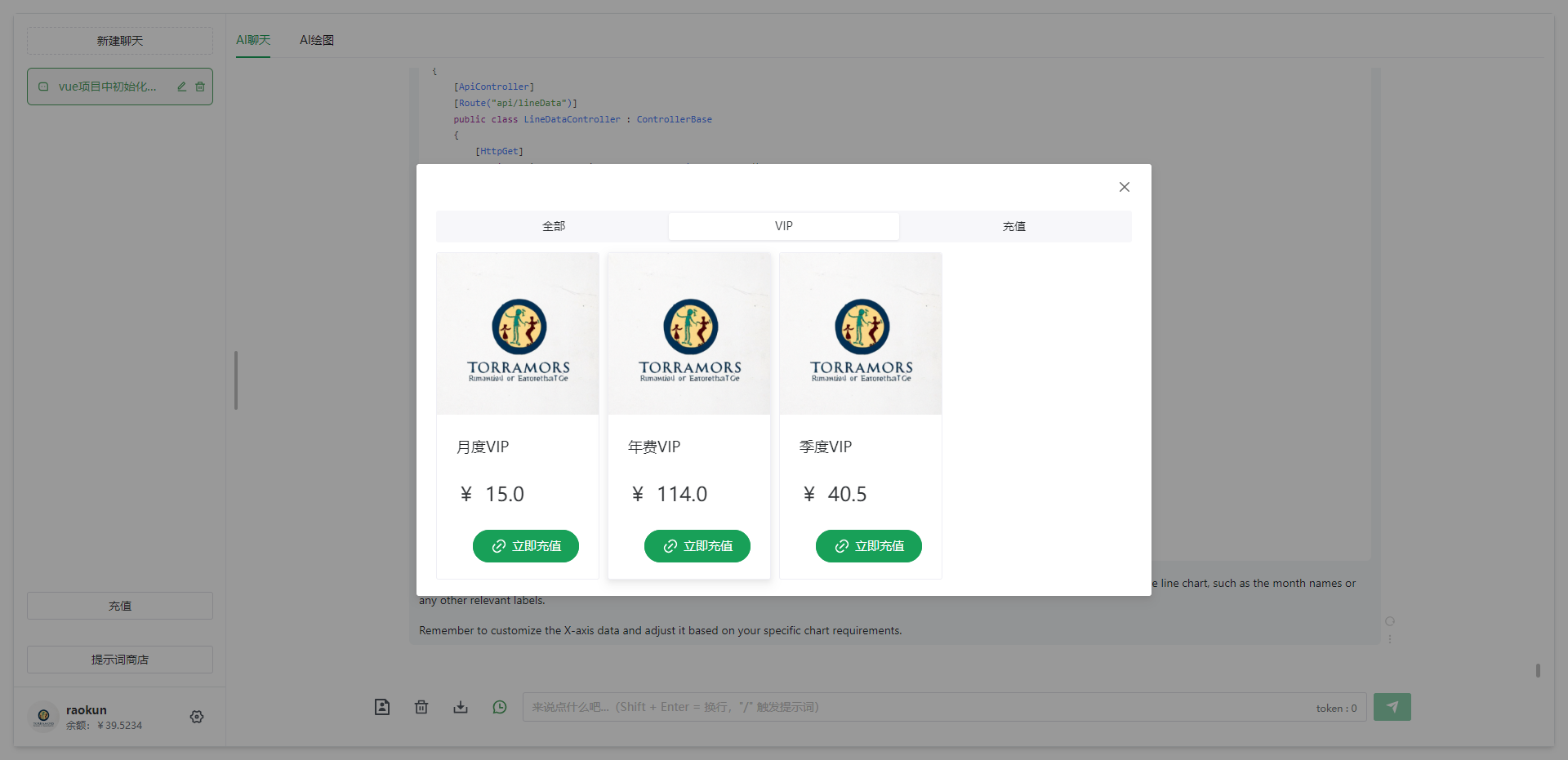Viewport: 1568px width, 760px height.
Task: Click the [HttpGet] code line
Action: point(499,151)
